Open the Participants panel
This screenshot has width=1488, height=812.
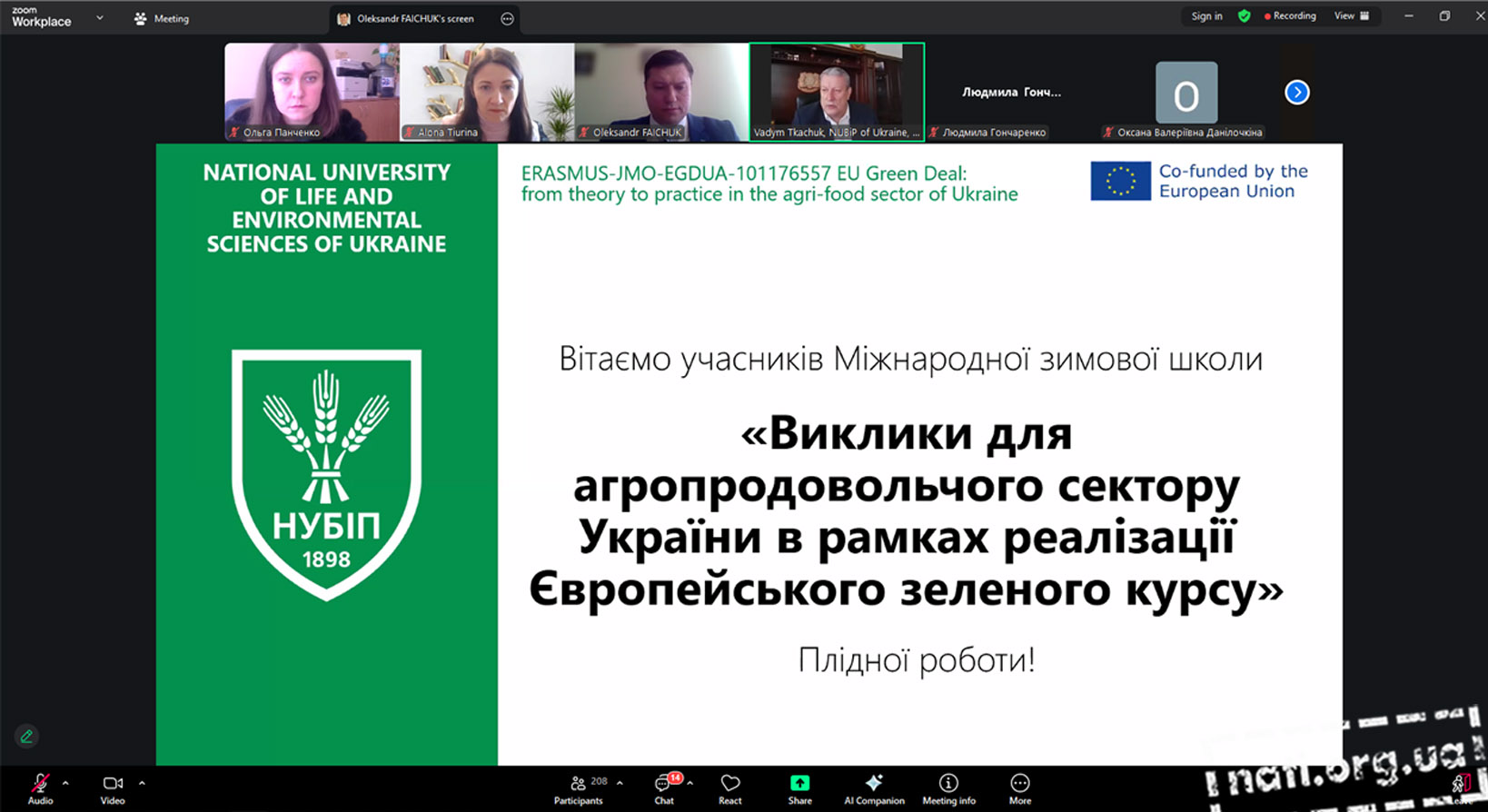click(x=579, y=787)
